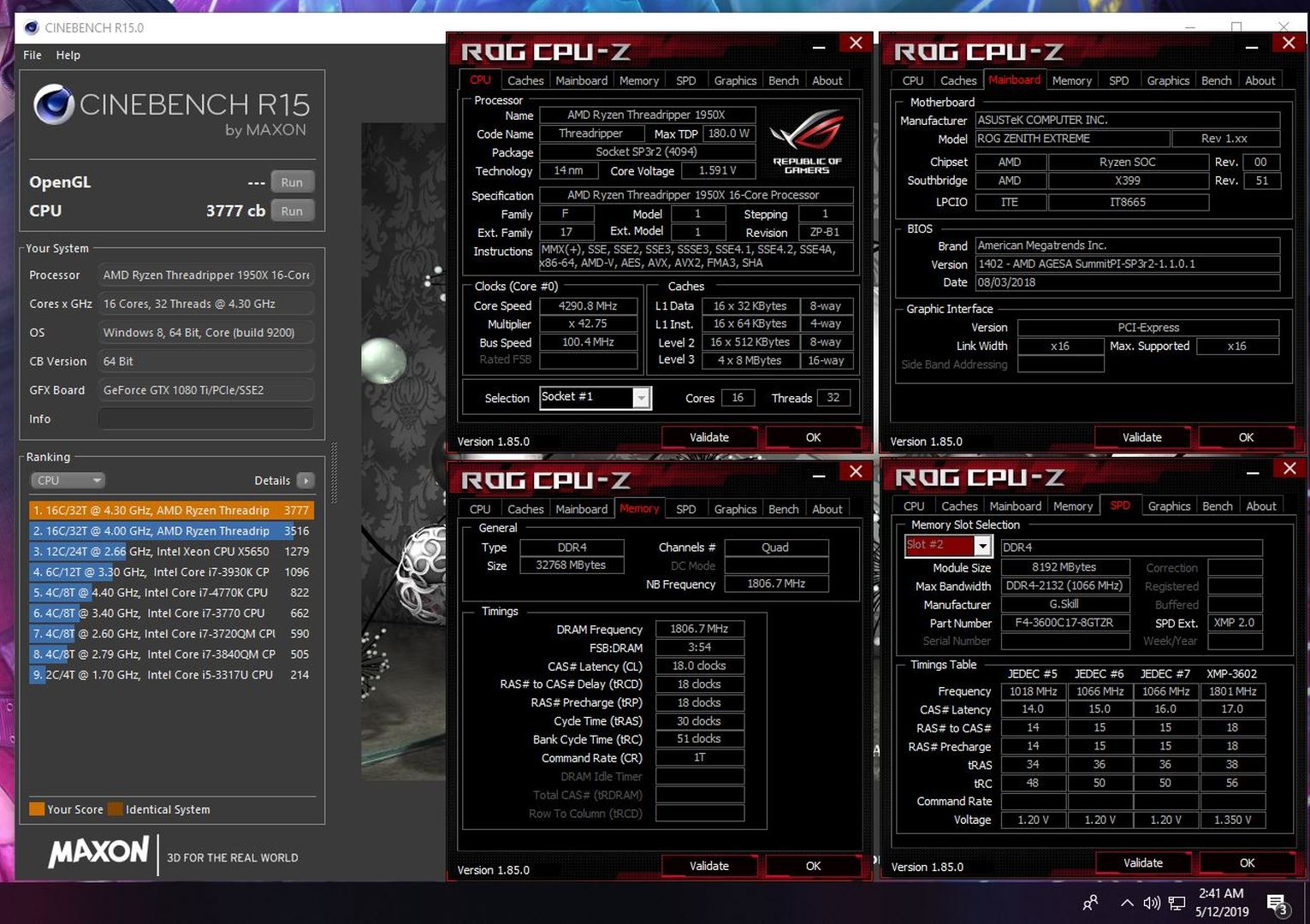Minimize the CPU-Z Memory window

tap(819, 474)
